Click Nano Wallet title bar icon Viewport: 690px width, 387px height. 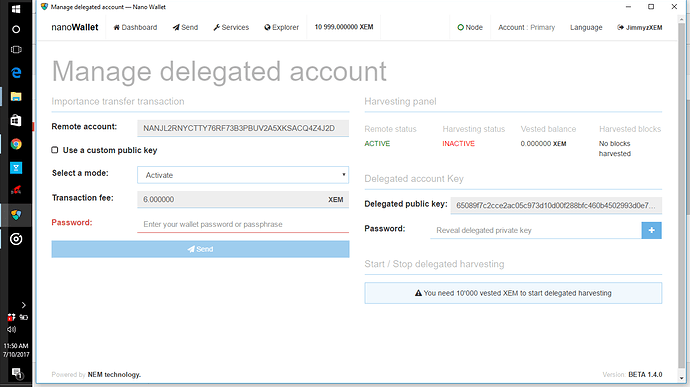[44, 7]
